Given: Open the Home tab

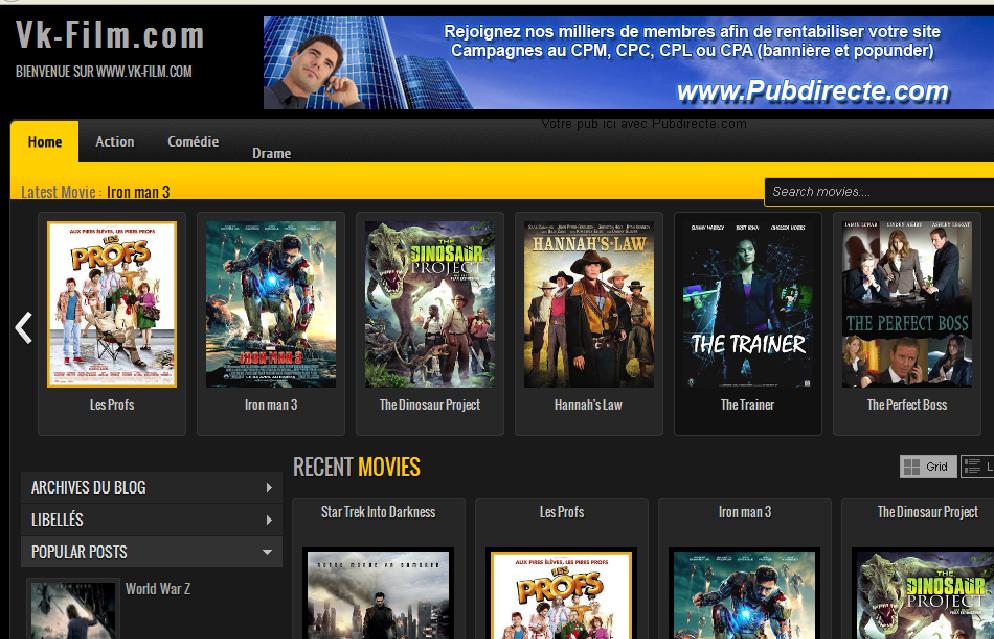Looking at the screenshot, I should (x=44, y=141).
